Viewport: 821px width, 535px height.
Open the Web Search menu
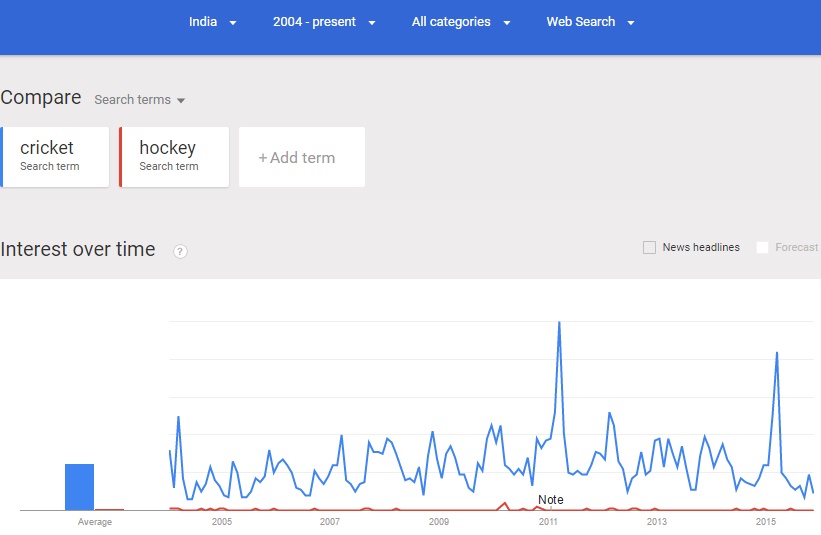click(591, 22)
